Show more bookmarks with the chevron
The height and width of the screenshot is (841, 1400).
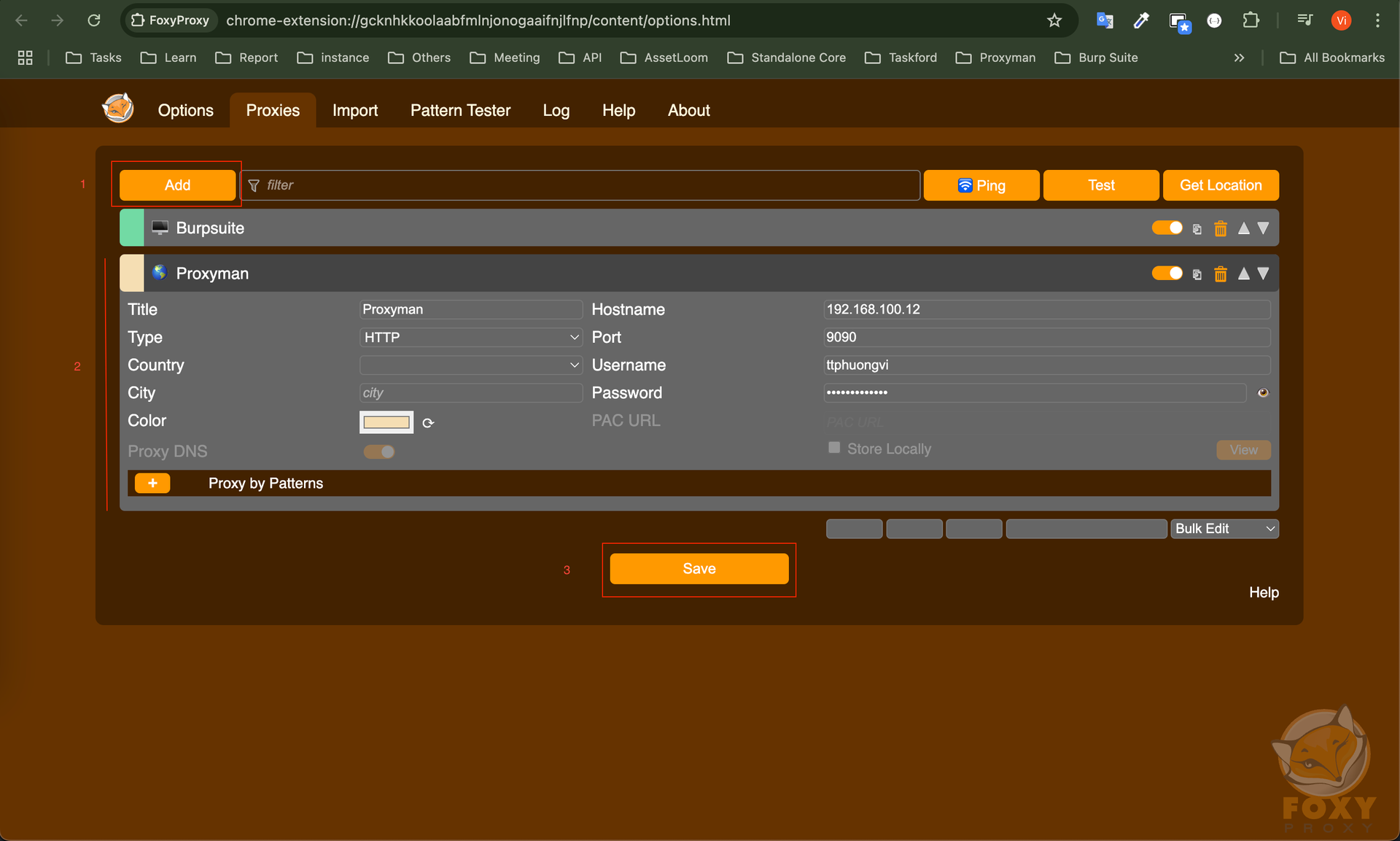1239,58
